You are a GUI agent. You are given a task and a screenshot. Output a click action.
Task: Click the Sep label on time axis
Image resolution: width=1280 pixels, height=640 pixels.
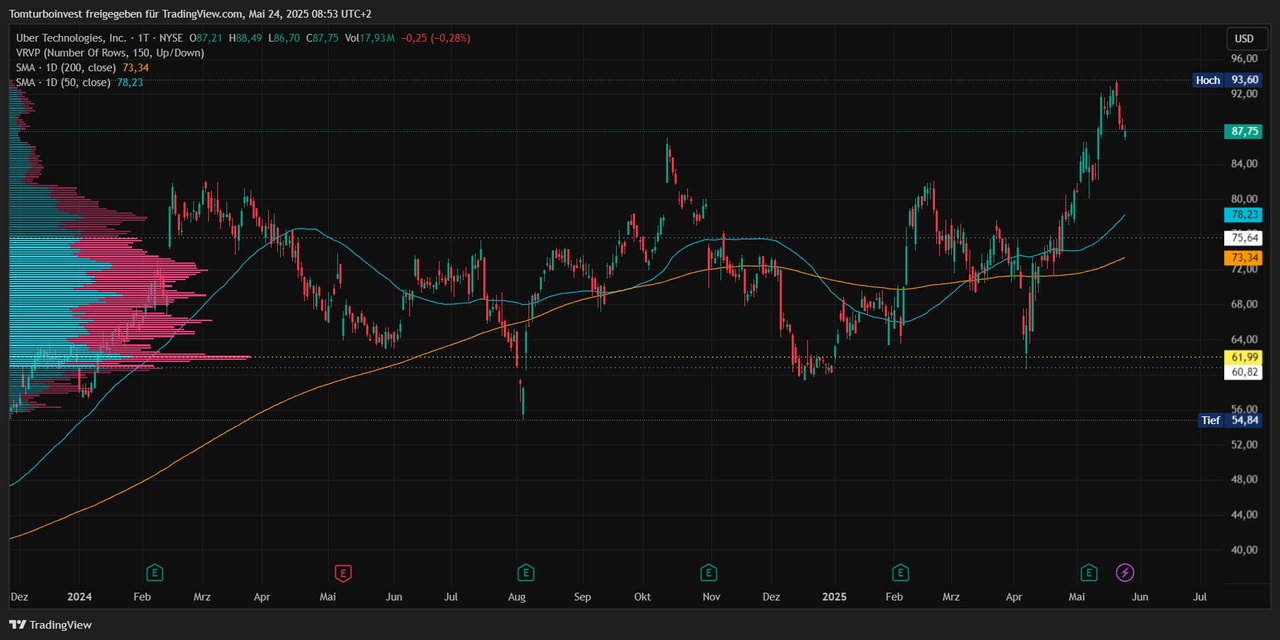point(582,597)
